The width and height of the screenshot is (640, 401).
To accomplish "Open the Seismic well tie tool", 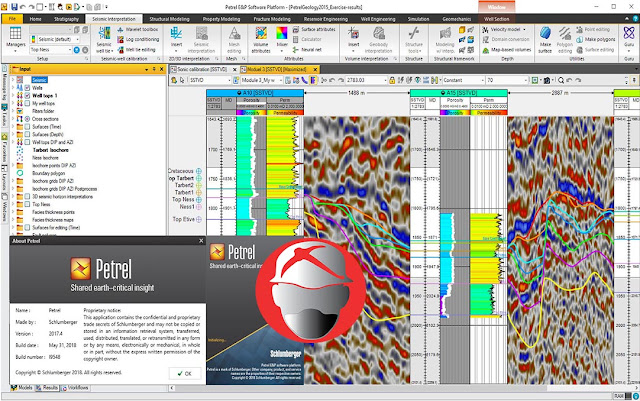I will point(104,40).
